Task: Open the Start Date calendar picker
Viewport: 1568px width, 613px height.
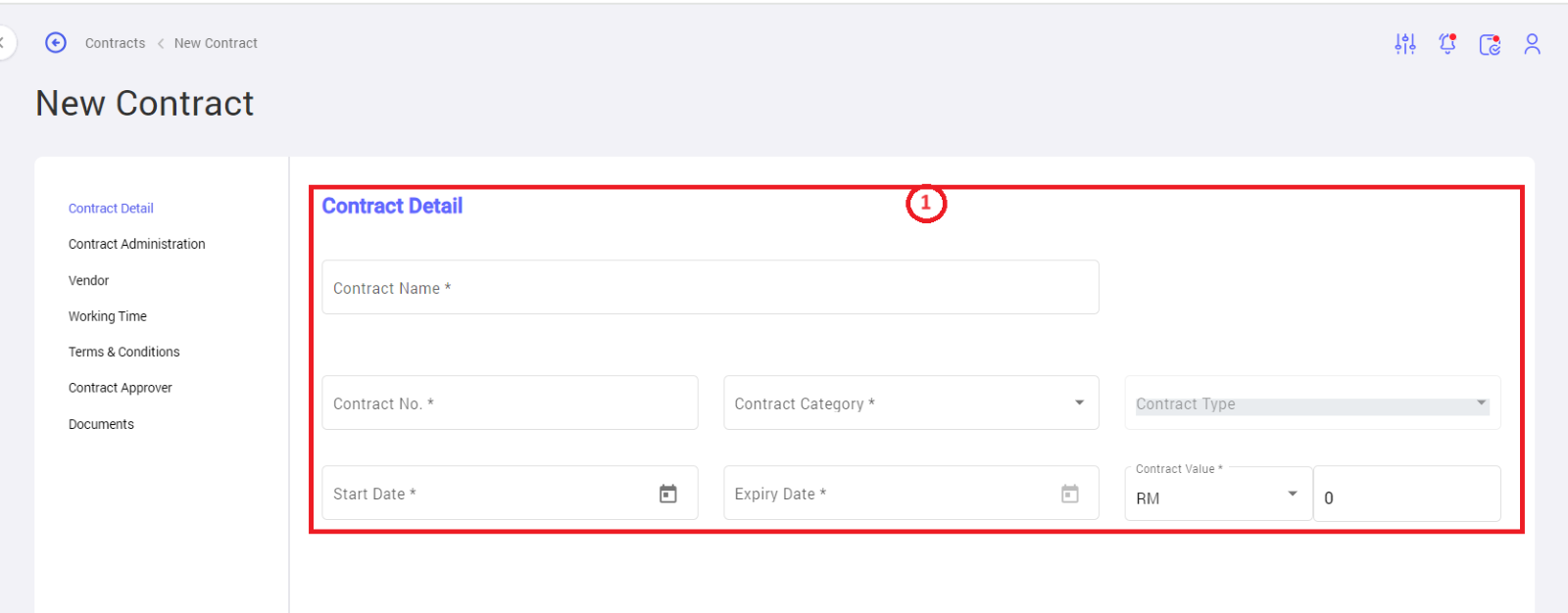Action: pos(668,494)
